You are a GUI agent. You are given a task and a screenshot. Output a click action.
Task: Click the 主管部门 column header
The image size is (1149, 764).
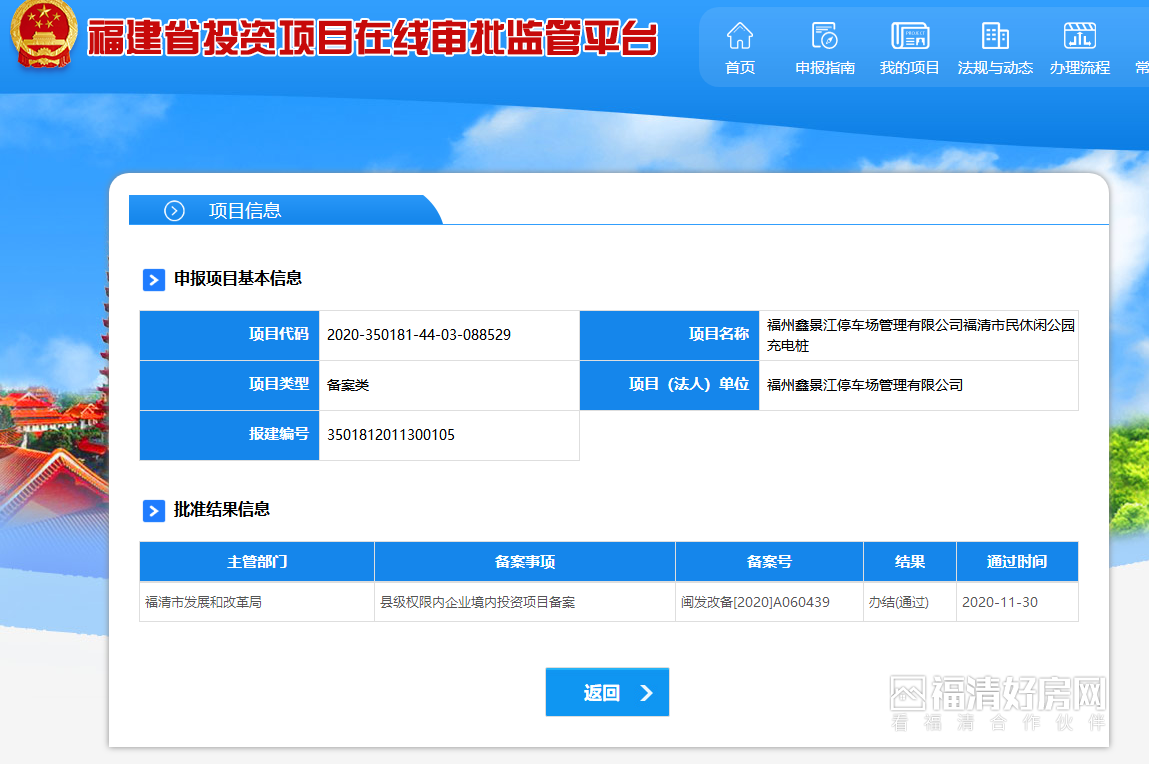tap(256, 561)
